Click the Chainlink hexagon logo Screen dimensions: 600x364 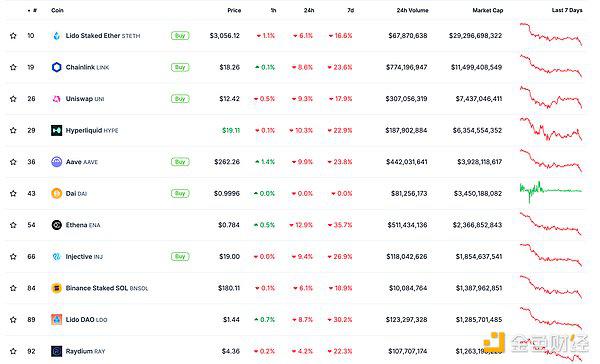click(57, 67)
